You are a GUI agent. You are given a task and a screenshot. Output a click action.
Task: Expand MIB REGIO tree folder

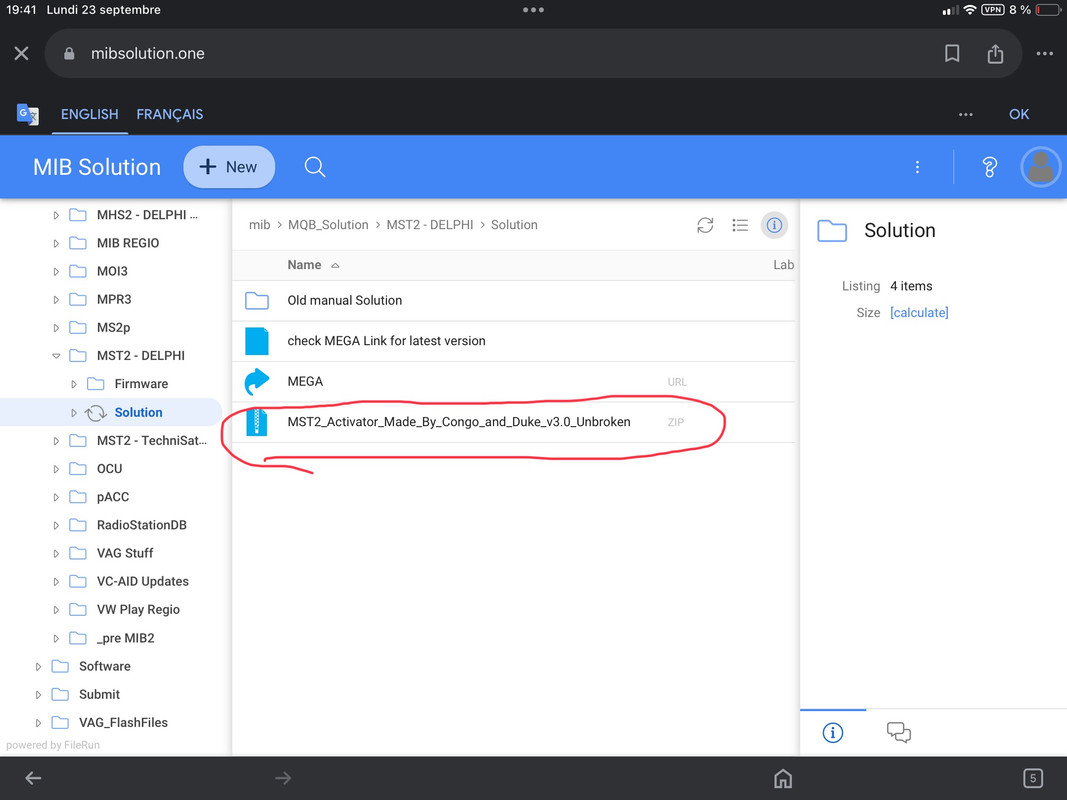[x=56, y=244]
